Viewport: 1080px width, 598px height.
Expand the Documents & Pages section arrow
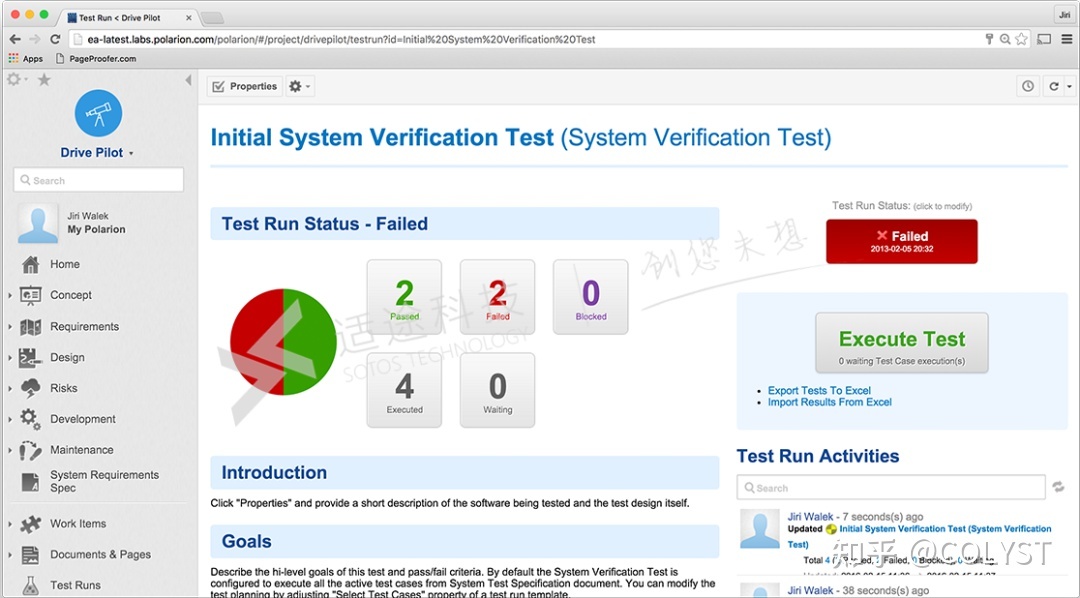click(10, 555)
